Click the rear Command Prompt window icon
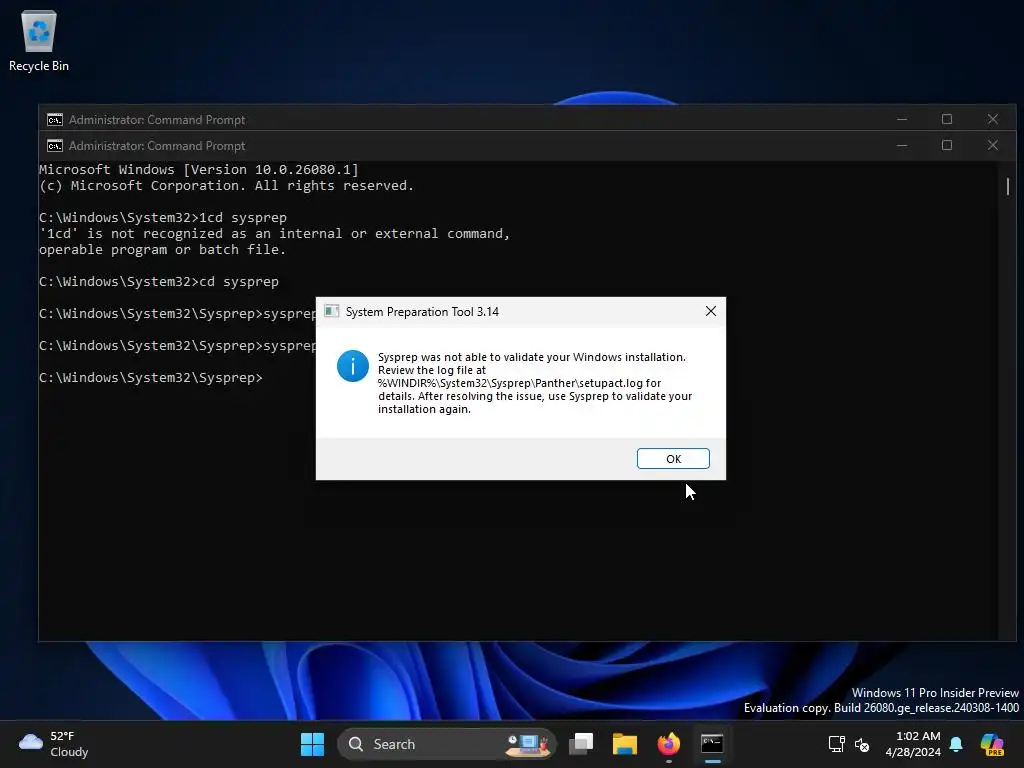 coord(55,120)
